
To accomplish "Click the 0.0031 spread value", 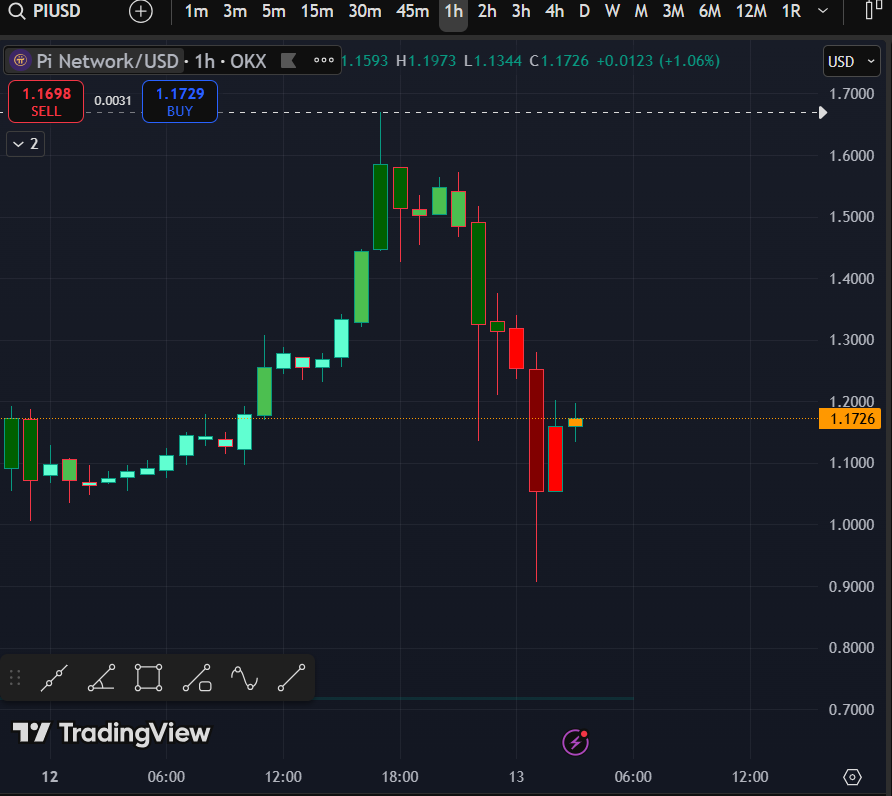I will pos(113,101).
